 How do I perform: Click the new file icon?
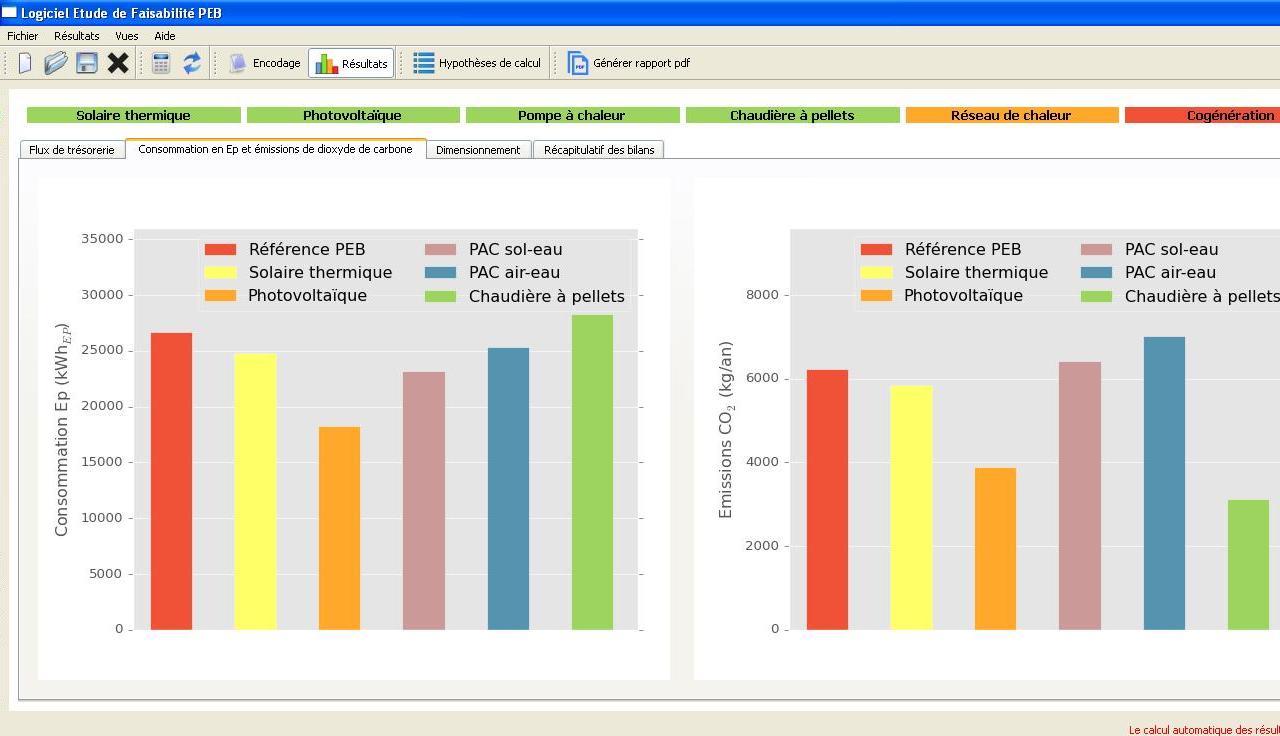[x=25, y=63]
